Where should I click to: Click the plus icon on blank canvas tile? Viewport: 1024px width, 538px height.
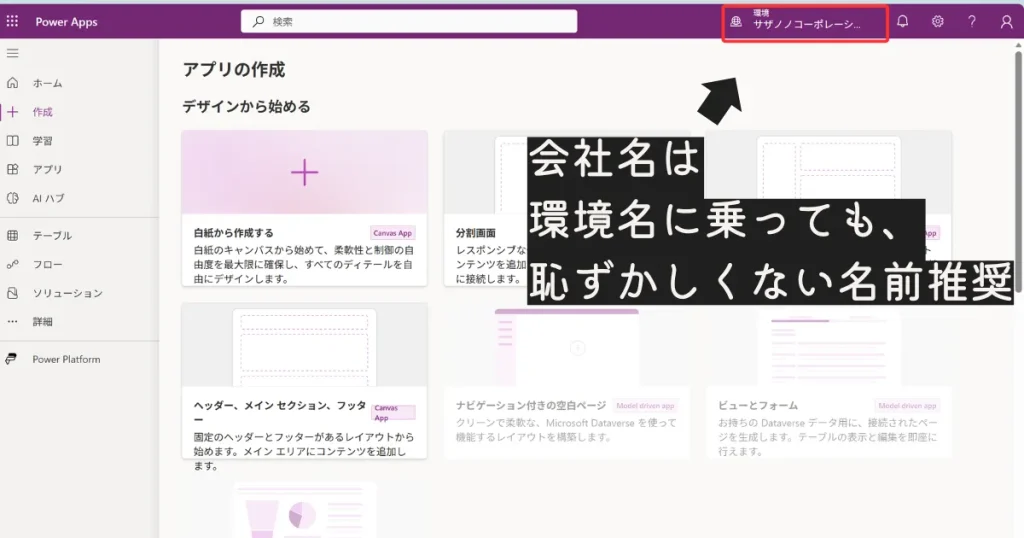pyautogui.click(x=304, y=173)
